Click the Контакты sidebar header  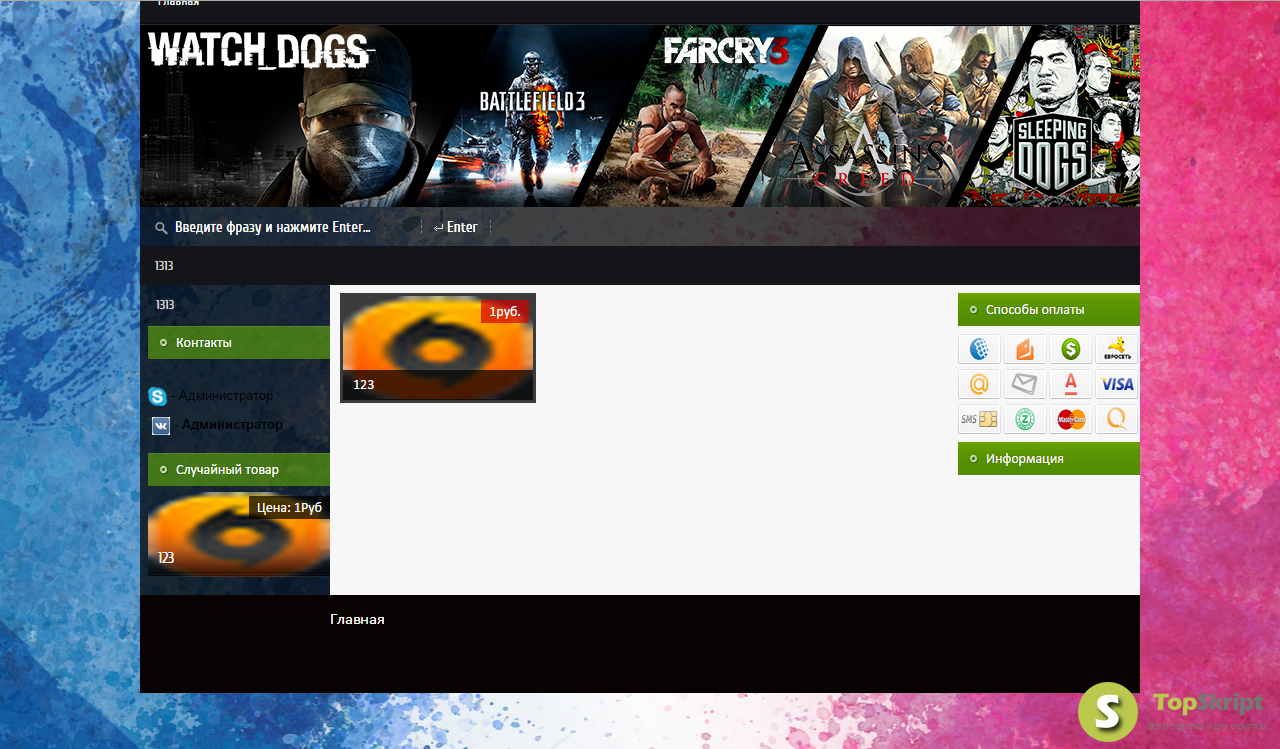(239, 342)
